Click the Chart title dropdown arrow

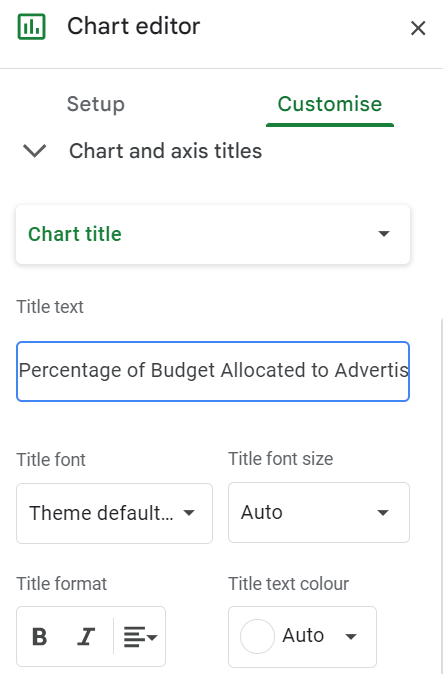pos(383,234)
